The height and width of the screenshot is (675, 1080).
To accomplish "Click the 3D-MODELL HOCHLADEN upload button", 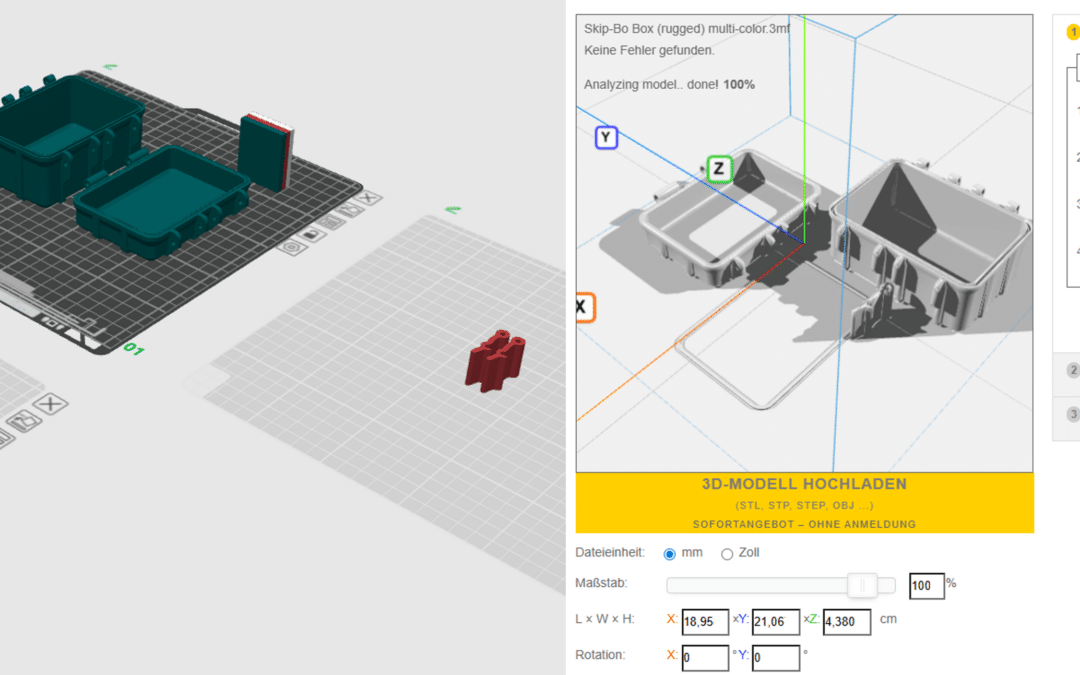I will click(804, 503).
